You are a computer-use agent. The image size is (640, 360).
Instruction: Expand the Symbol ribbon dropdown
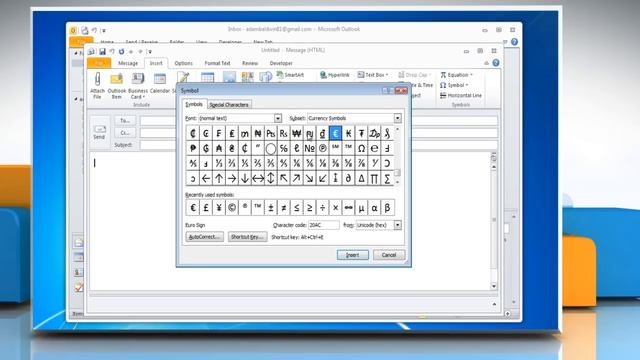tap(467, 85)
